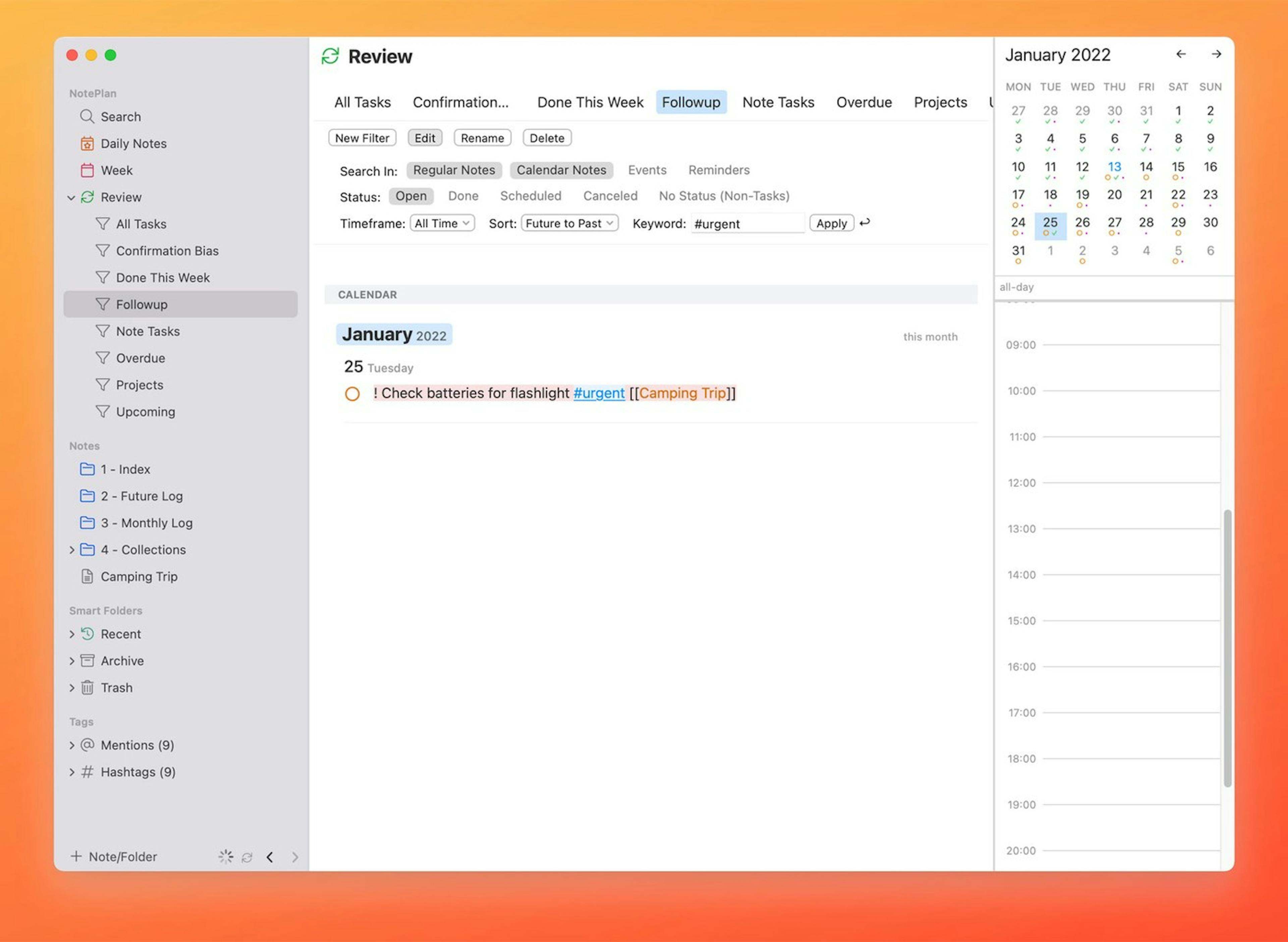Expand the Mentions tag list
Image resolution: width=1288 pixels, height=942 pixels.
[x=72, y=745]
